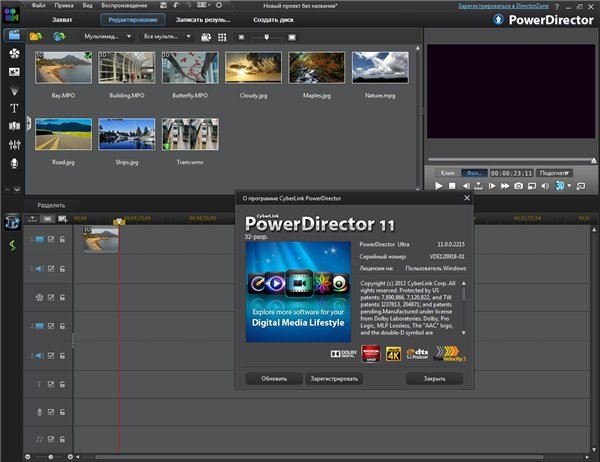Open the Вид menu

(88, 5)
